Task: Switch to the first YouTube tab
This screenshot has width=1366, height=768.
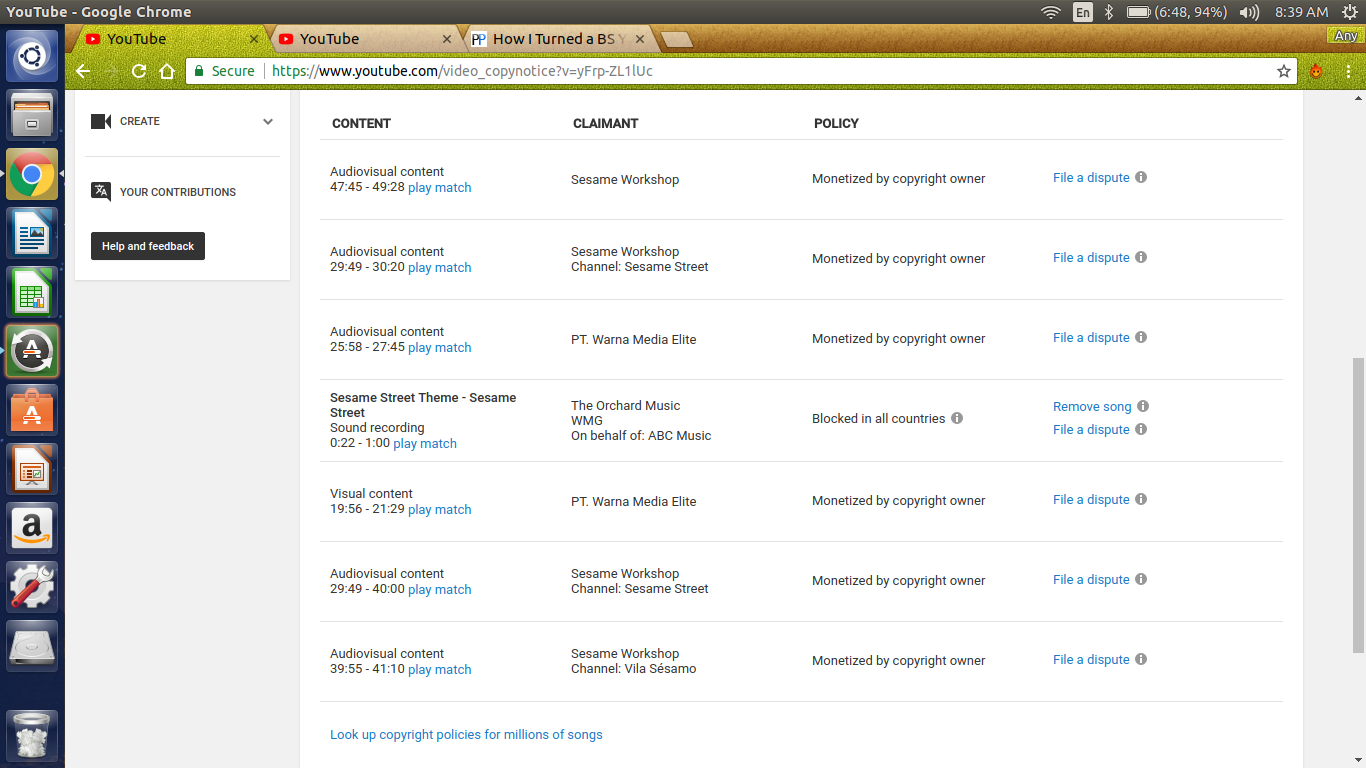Action: tap(165, 39)
